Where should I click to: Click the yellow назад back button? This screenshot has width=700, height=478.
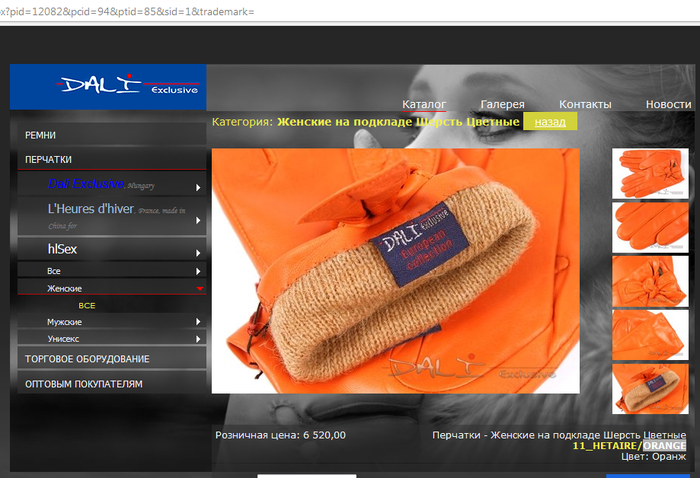[x=549, y=122]
